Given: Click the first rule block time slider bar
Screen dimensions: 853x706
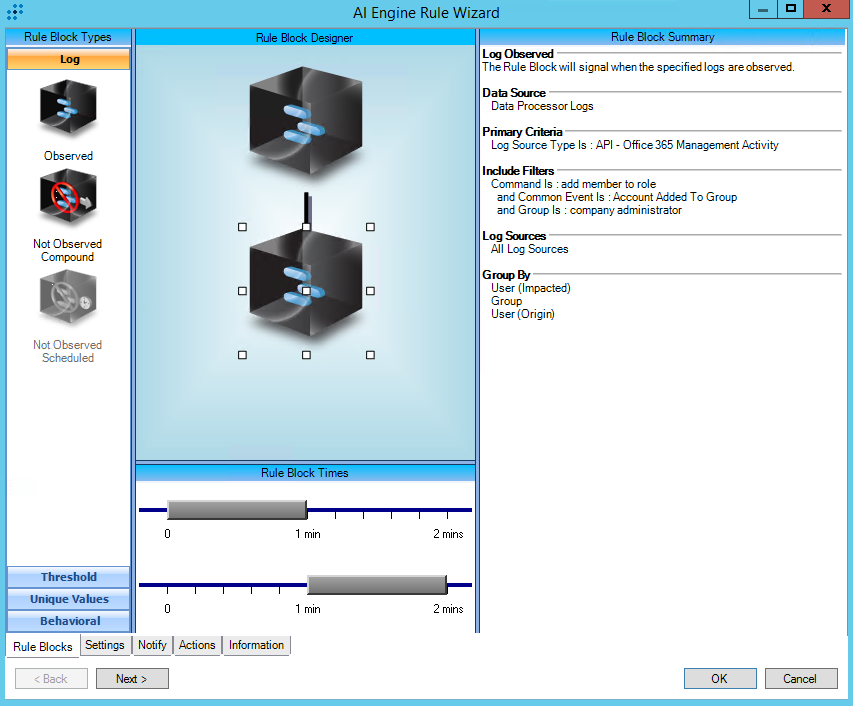Looking at the screenshot, I should [236, 510].
